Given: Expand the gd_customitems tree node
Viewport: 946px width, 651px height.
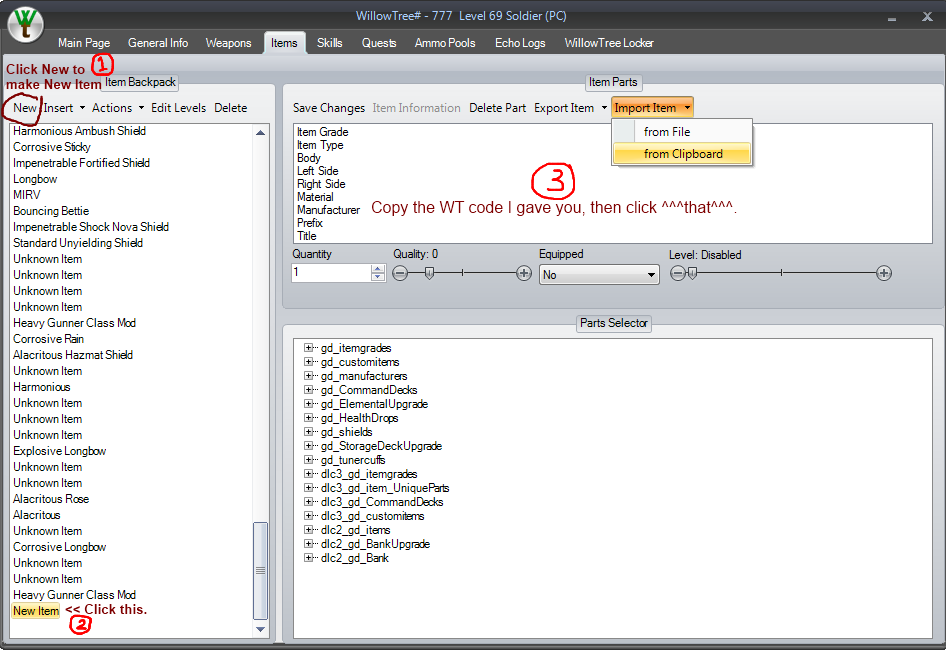Looking at the screenshot, I should tap(309, 362).
